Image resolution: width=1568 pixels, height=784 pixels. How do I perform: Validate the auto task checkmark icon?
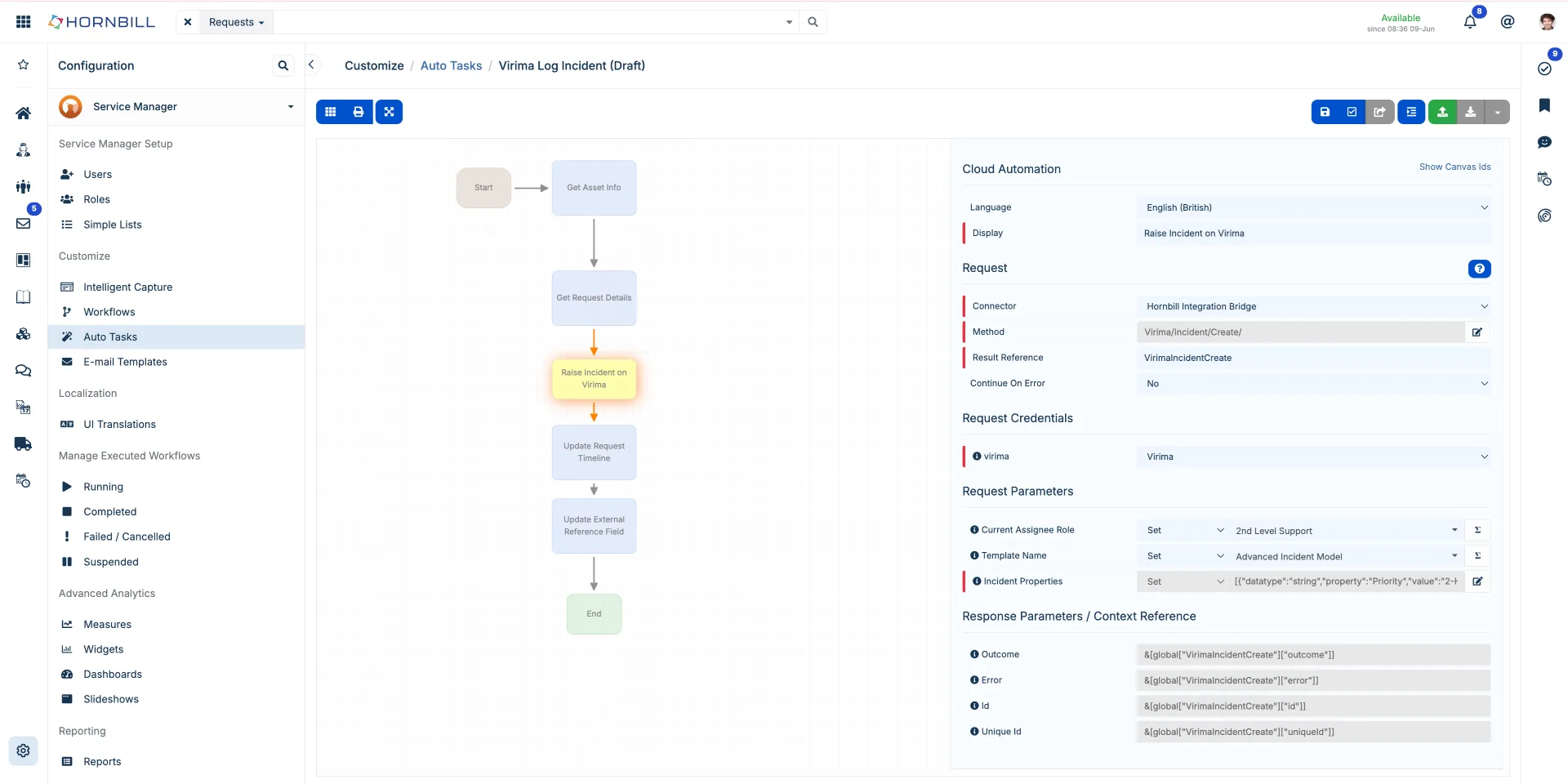point(1352,112)
